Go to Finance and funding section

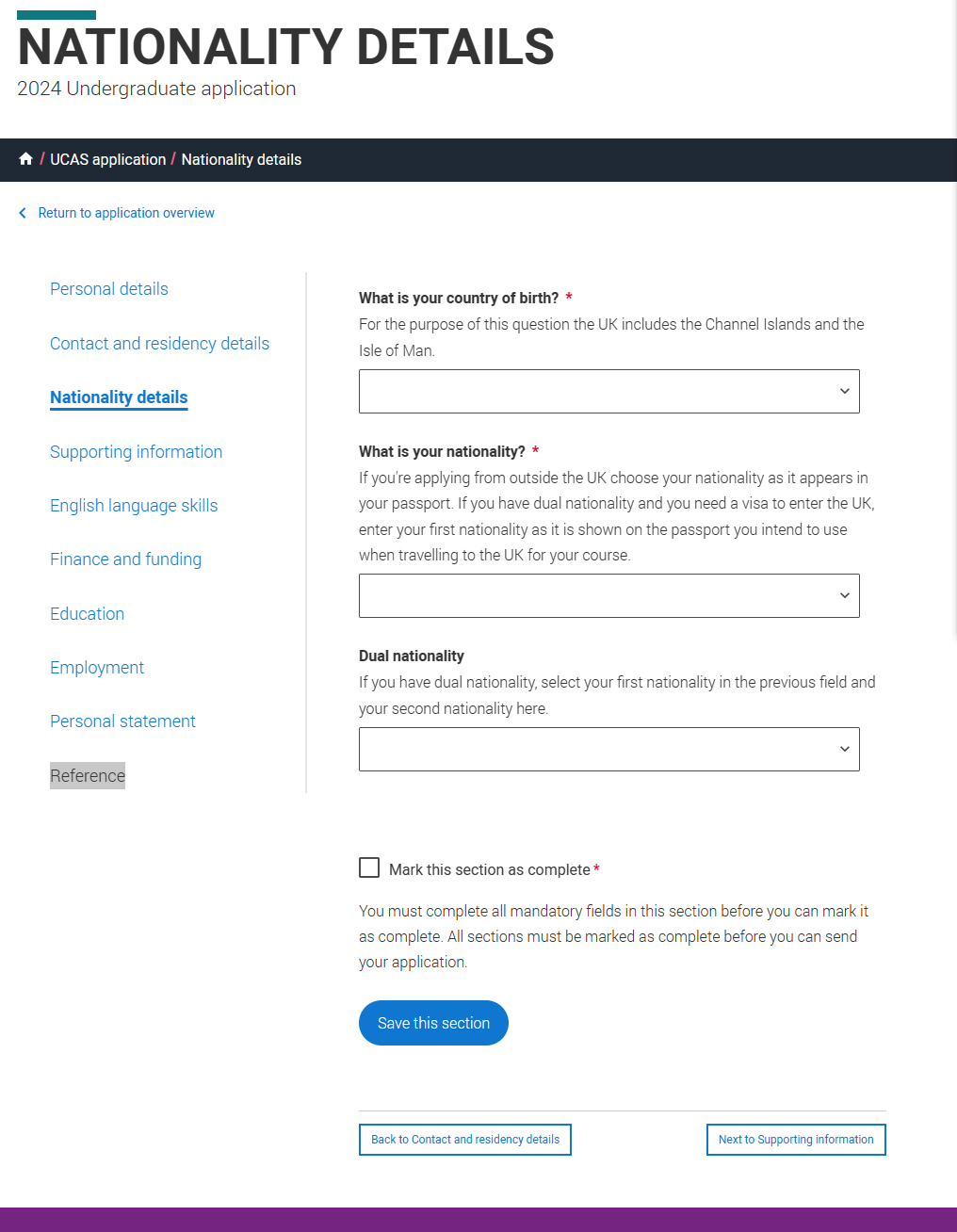[x=125, y=559]
